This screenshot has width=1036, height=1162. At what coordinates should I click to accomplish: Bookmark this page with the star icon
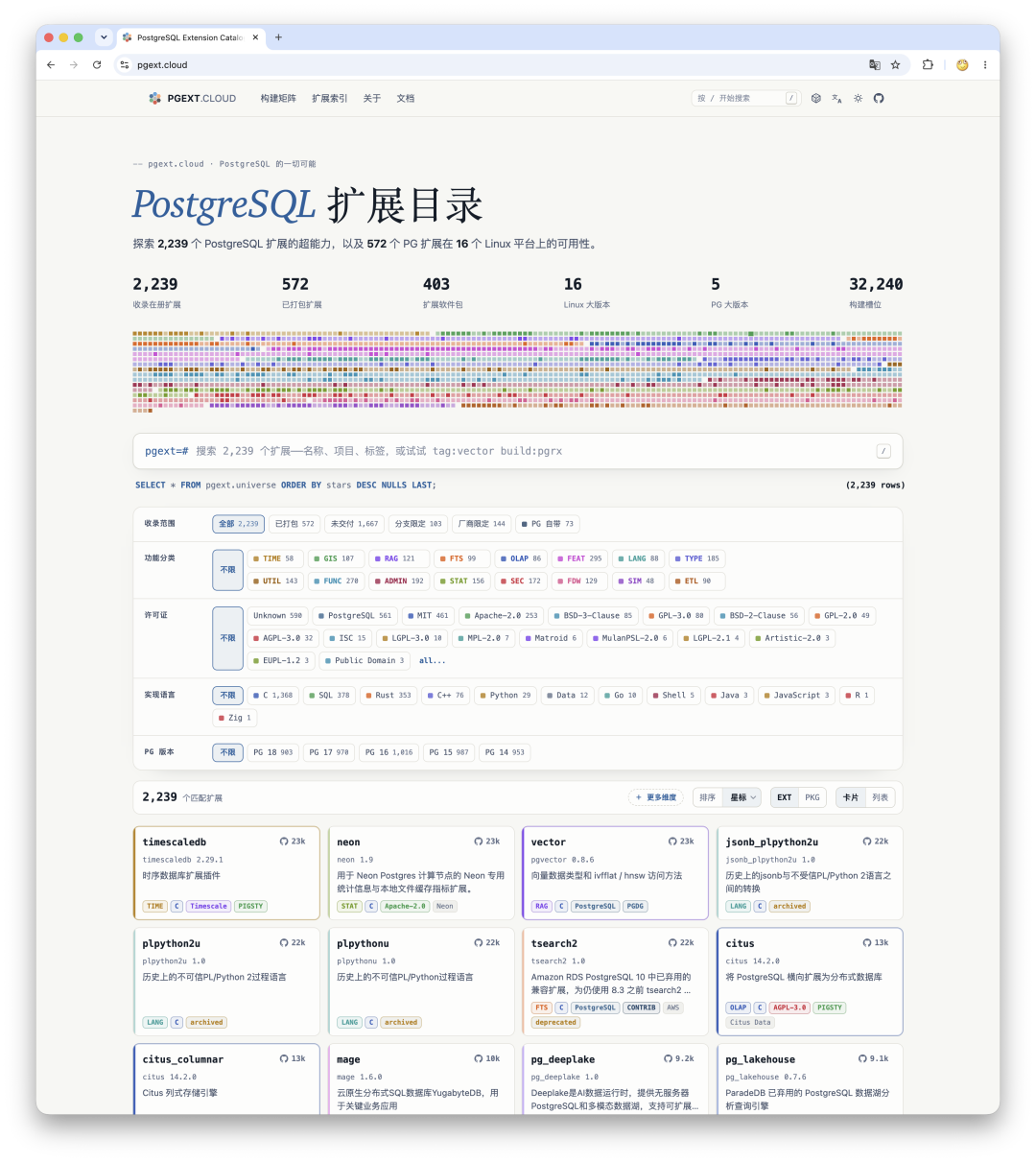point(896,65)
